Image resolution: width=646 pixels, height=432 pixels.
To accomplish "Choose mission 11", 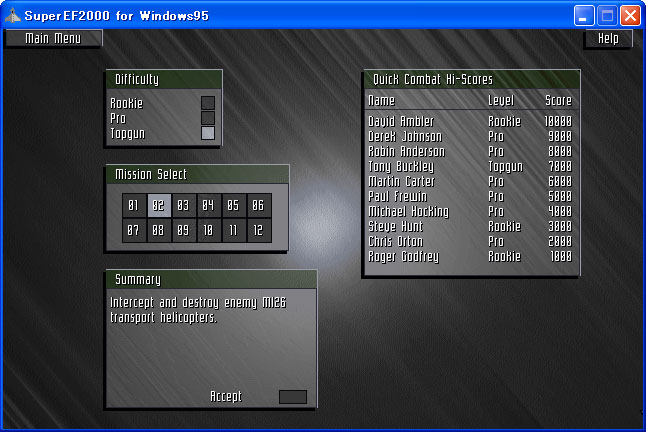I will coord(234,230).
